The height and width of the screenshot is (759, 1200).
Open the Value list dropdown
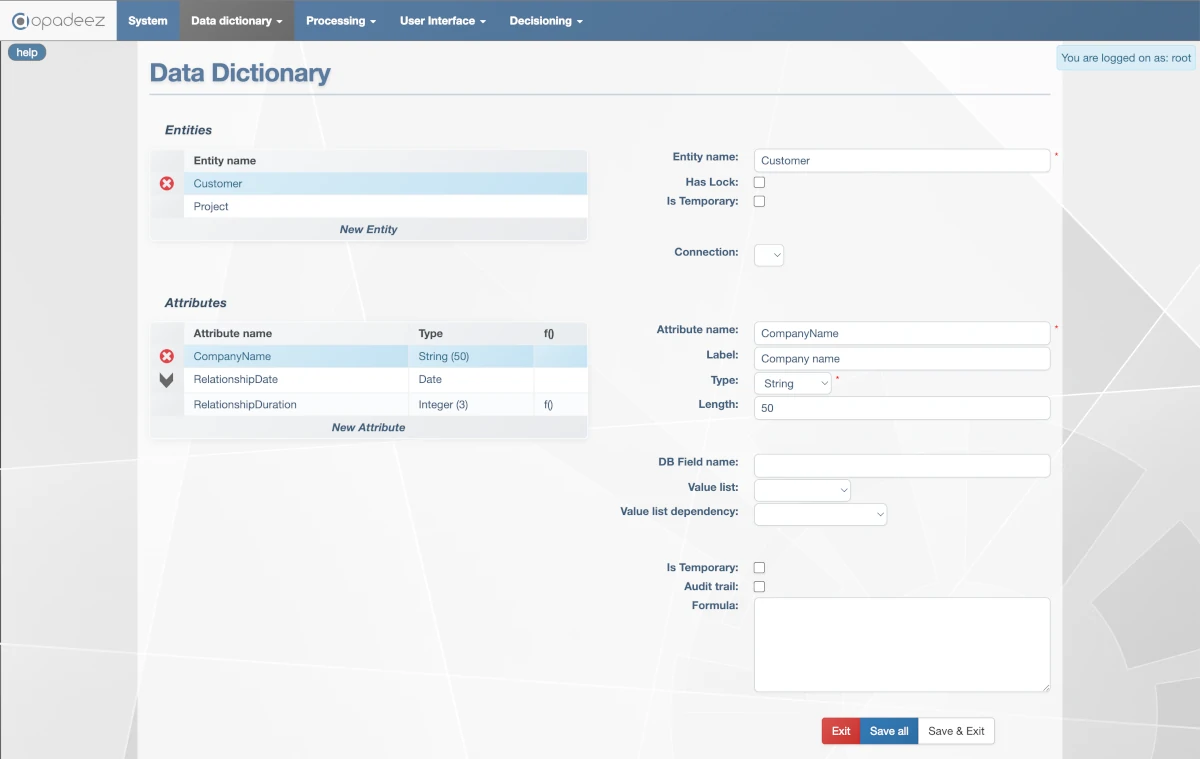click(x=802, y=490)
